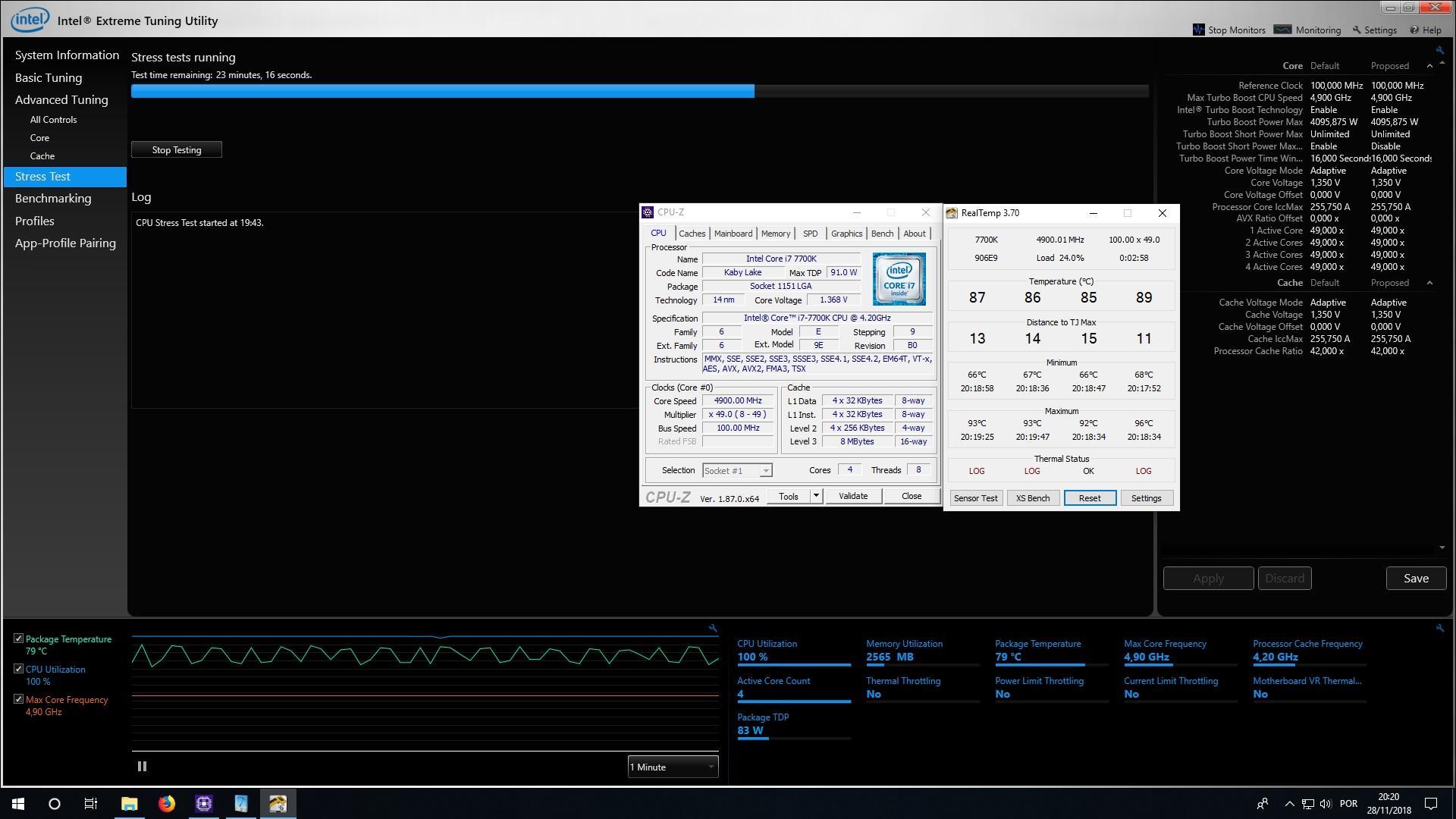
Task: Click the language indicator POR
Action: click(x=1348, y=804)
